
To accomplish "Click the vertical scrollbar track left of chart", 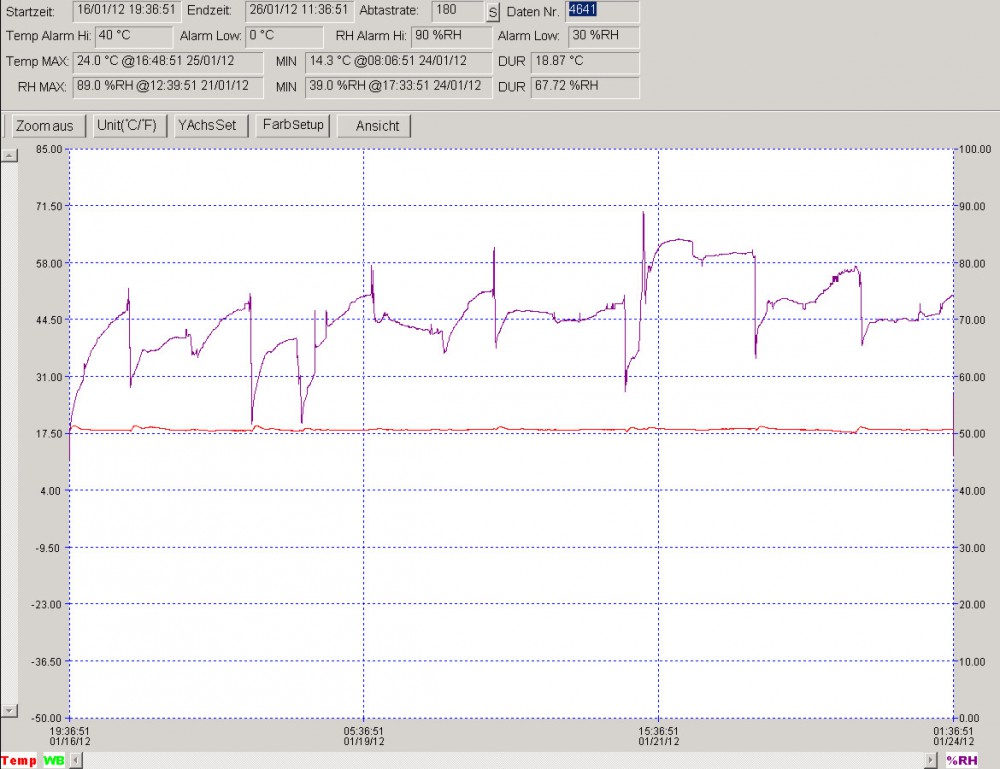I will [x=9, y=430].
